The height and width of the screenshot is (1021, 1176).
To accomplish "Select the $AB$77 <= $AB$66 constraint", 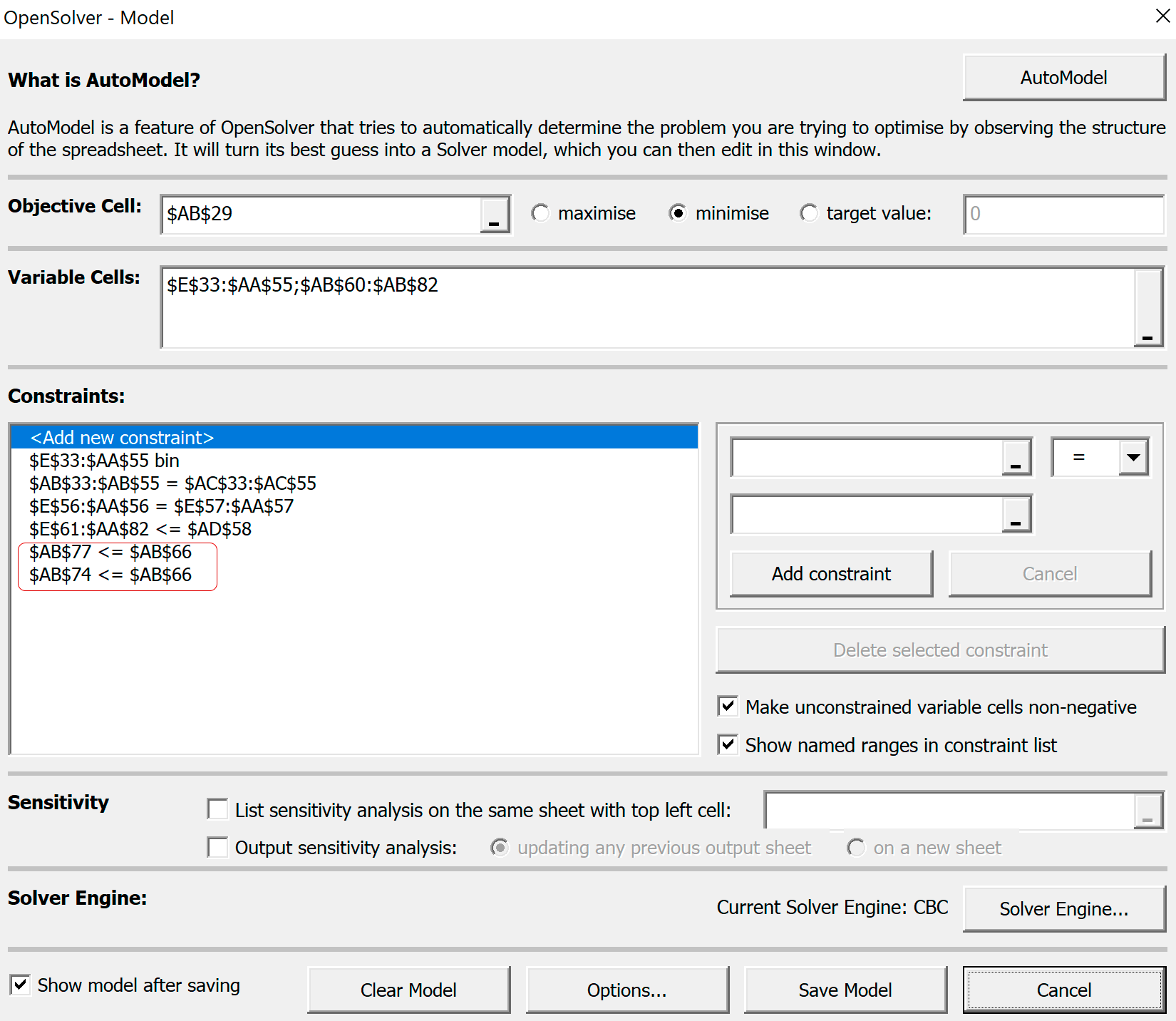I will (110, 552).
